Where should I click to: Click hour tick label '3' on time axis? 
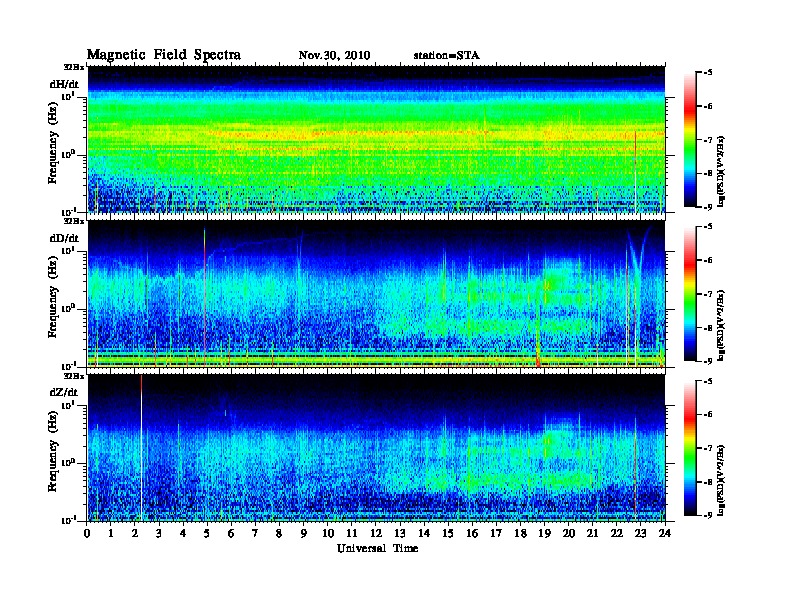[159, 533]
